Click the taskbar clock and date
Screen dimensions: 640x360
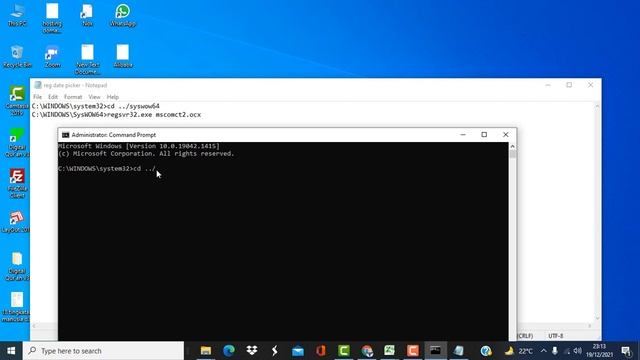(599, 351)
